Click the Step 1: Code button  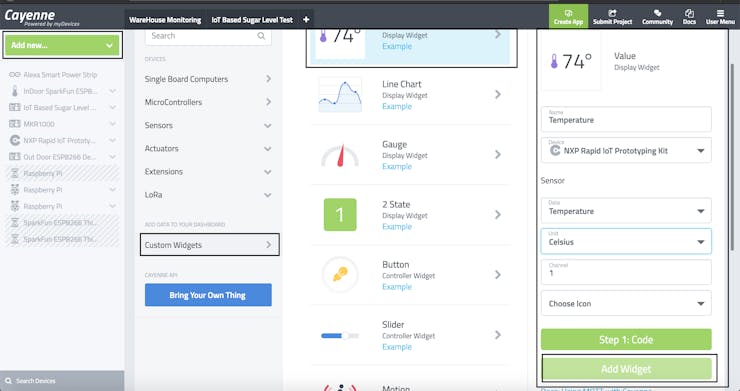626,340
